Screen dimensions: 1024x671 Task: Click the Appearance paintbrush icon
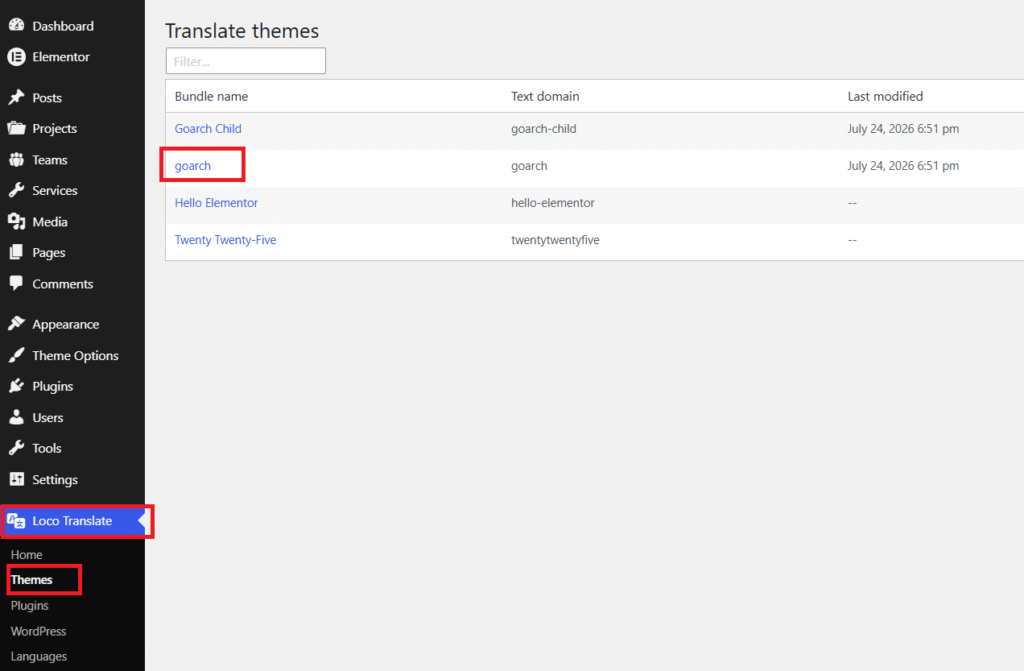point(16,324)
